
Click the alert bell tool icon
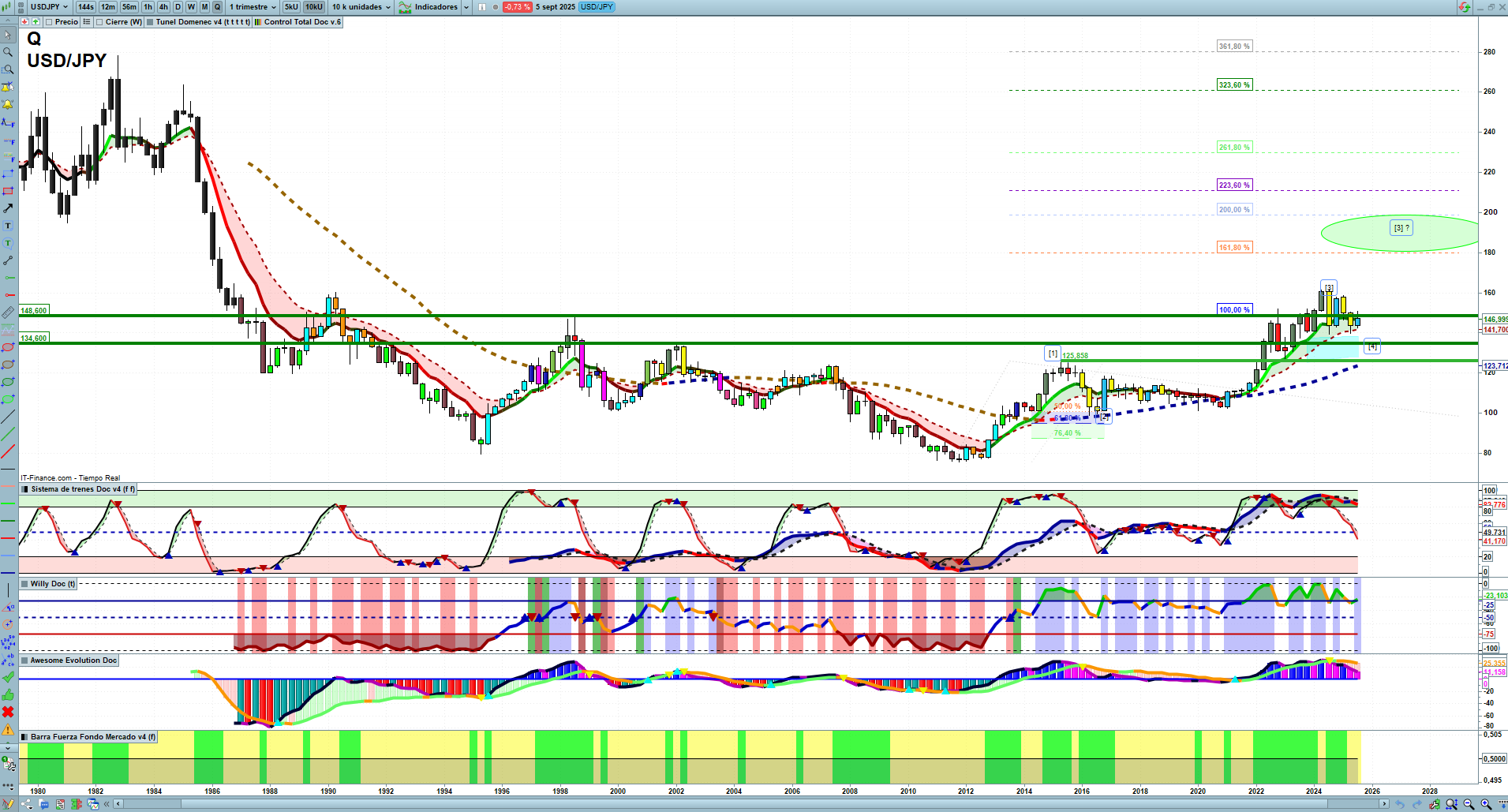point(8,104)
